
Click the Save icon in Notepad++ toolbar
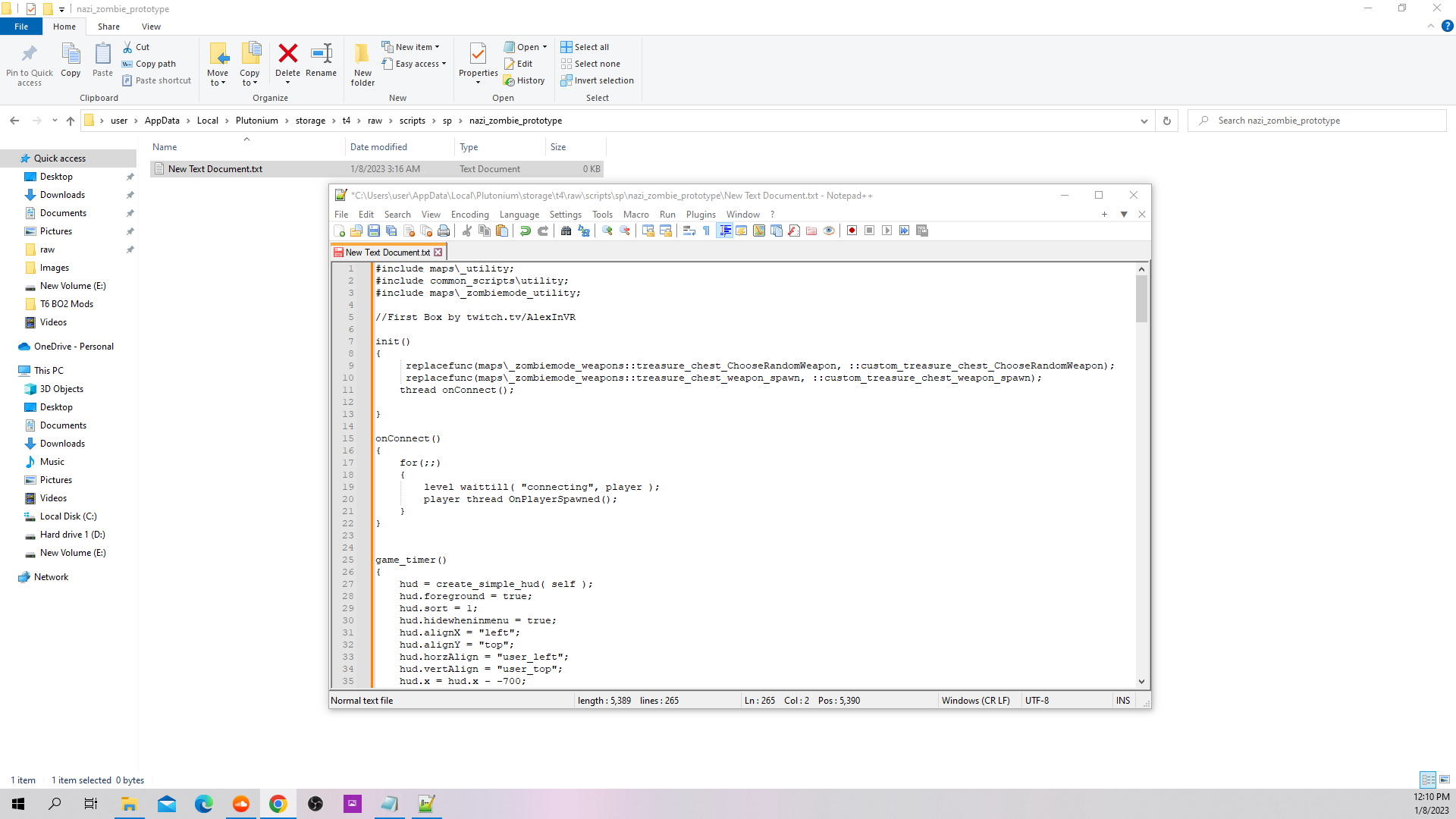(374, 231)
